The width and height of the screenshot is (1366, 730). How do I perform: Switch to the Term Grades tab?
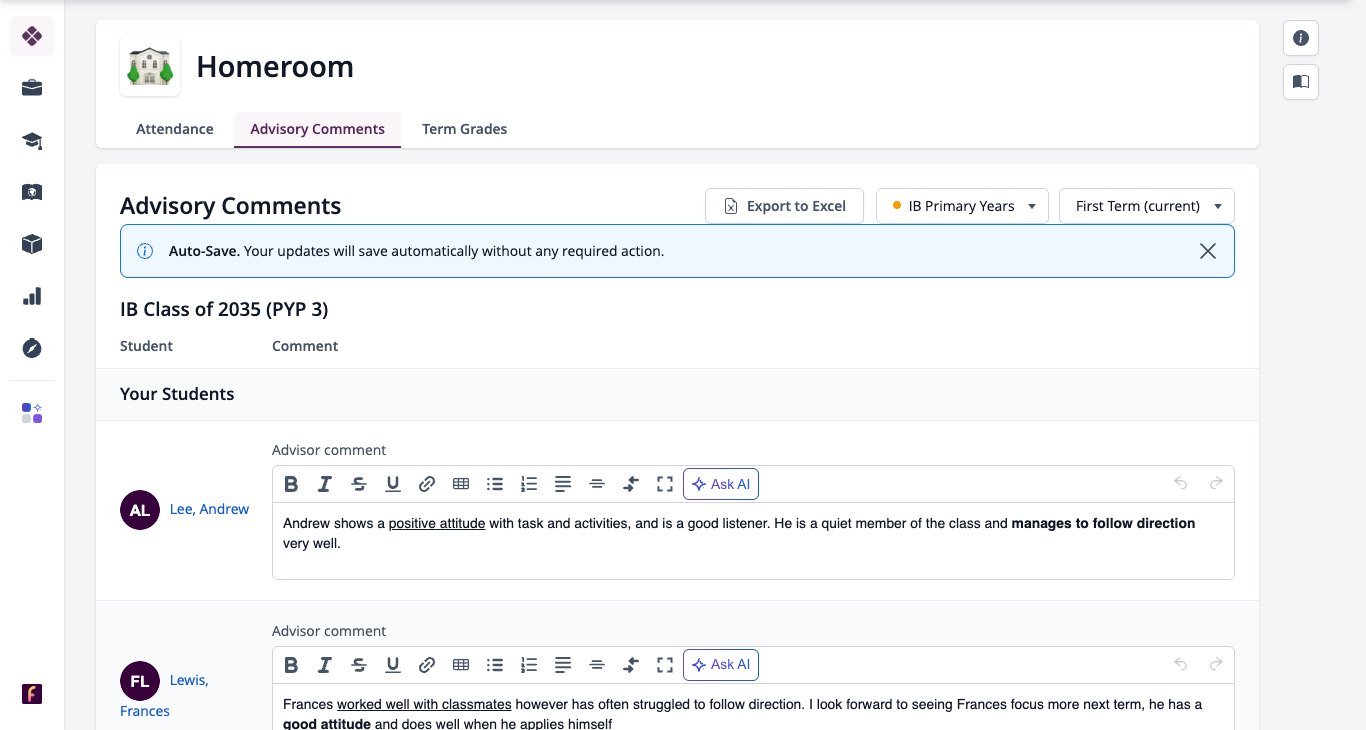pyautogui.click(x=464, y=129)
